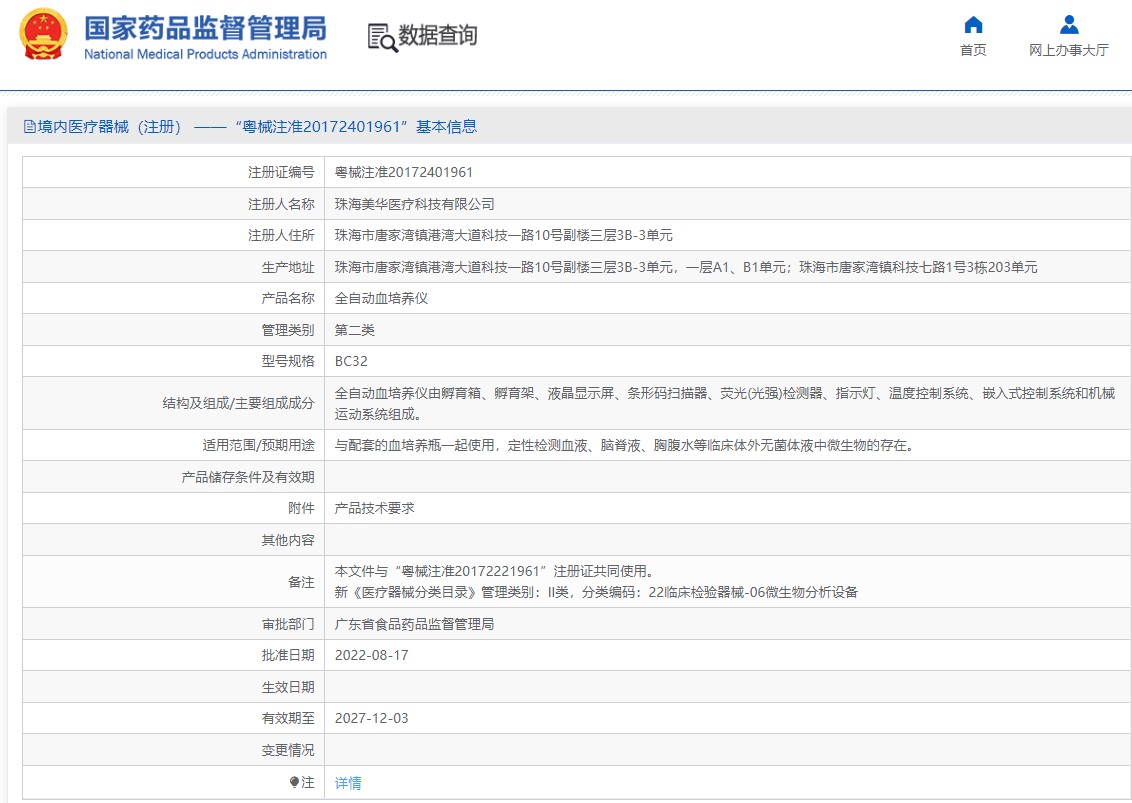The width and height of the screenshot is (1132, 803).
Task: Select the 适用范围/预期用途 value text
Action: (626, 446)
